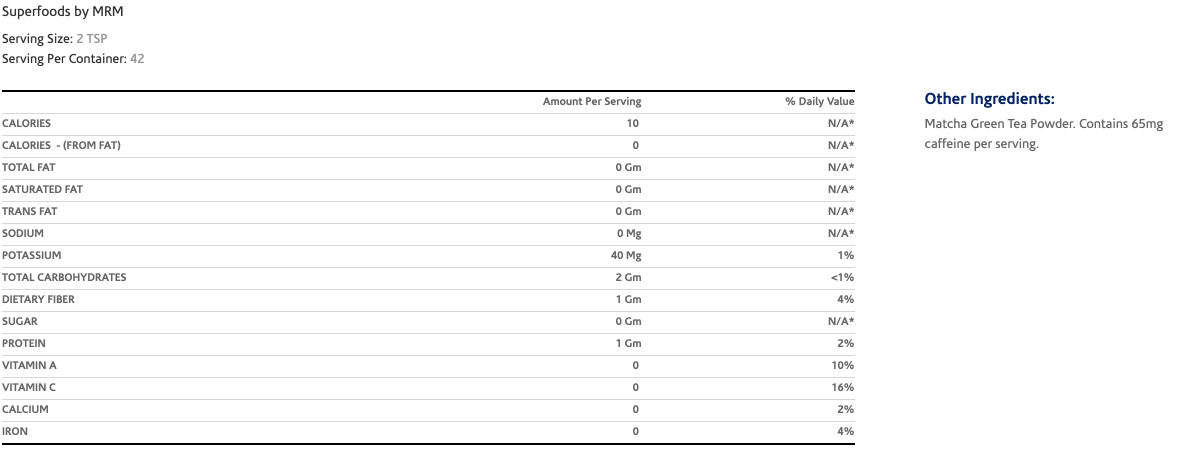Click the TOTAL CARBOHYDRATES row label
Screen dimensions: 1188x475
[64, 277]
